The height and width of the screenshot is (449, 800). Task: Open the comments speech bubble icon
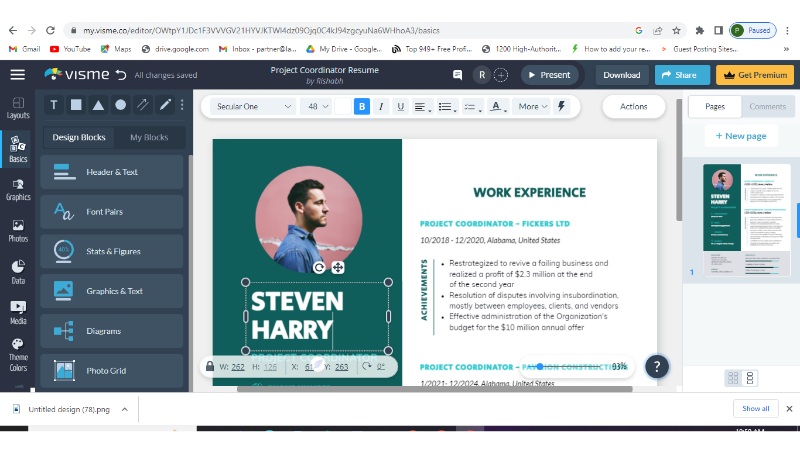[x=458, y=75]
